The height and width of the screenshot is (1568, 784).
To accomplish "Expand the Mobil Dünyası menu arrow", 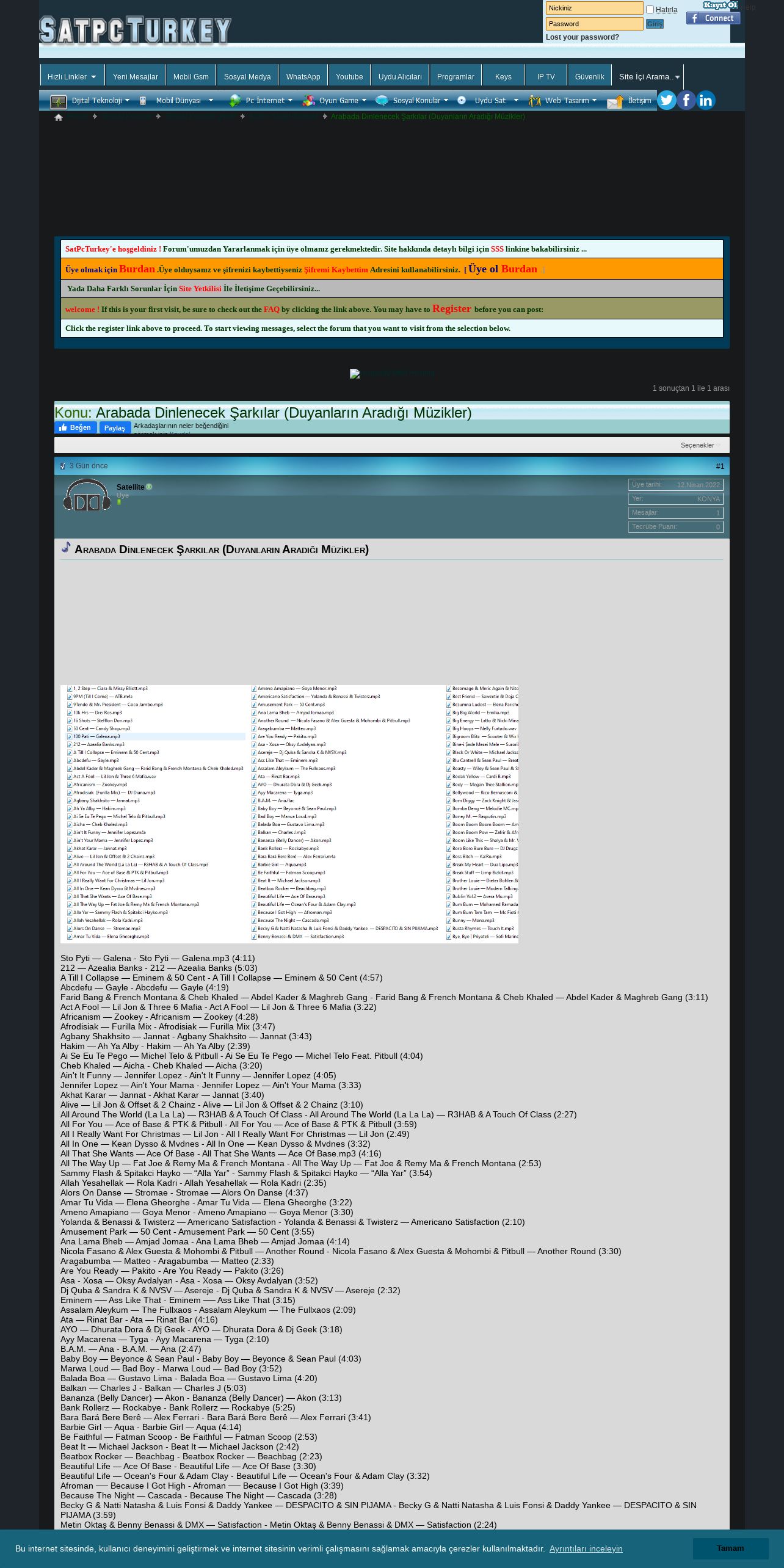I will pos(211,100).
